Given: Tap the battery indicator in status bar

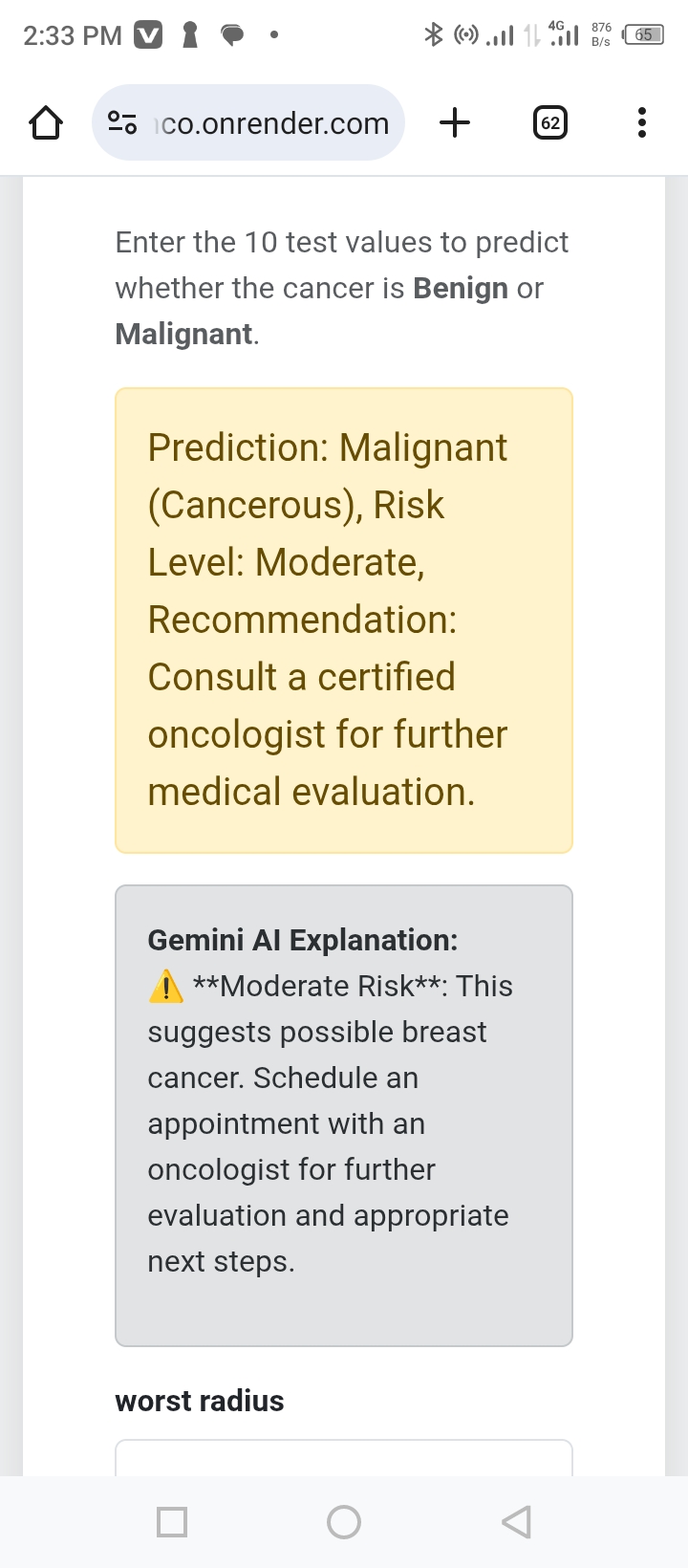Looking at the screenshot, I should coord(643,35).
